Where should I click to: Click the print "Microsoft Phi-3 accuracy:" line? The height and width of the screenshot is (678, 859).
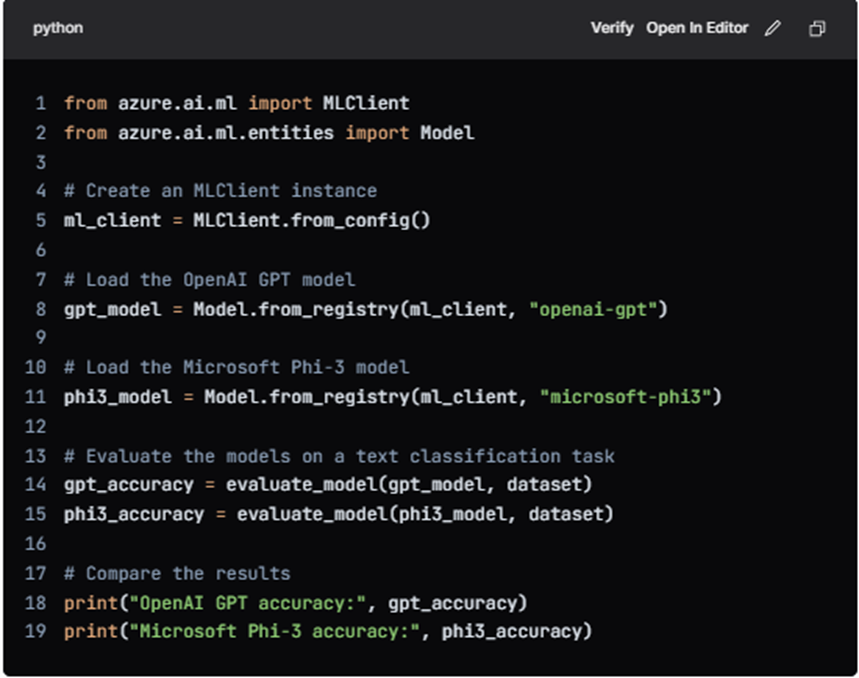[x=328, y=631]
